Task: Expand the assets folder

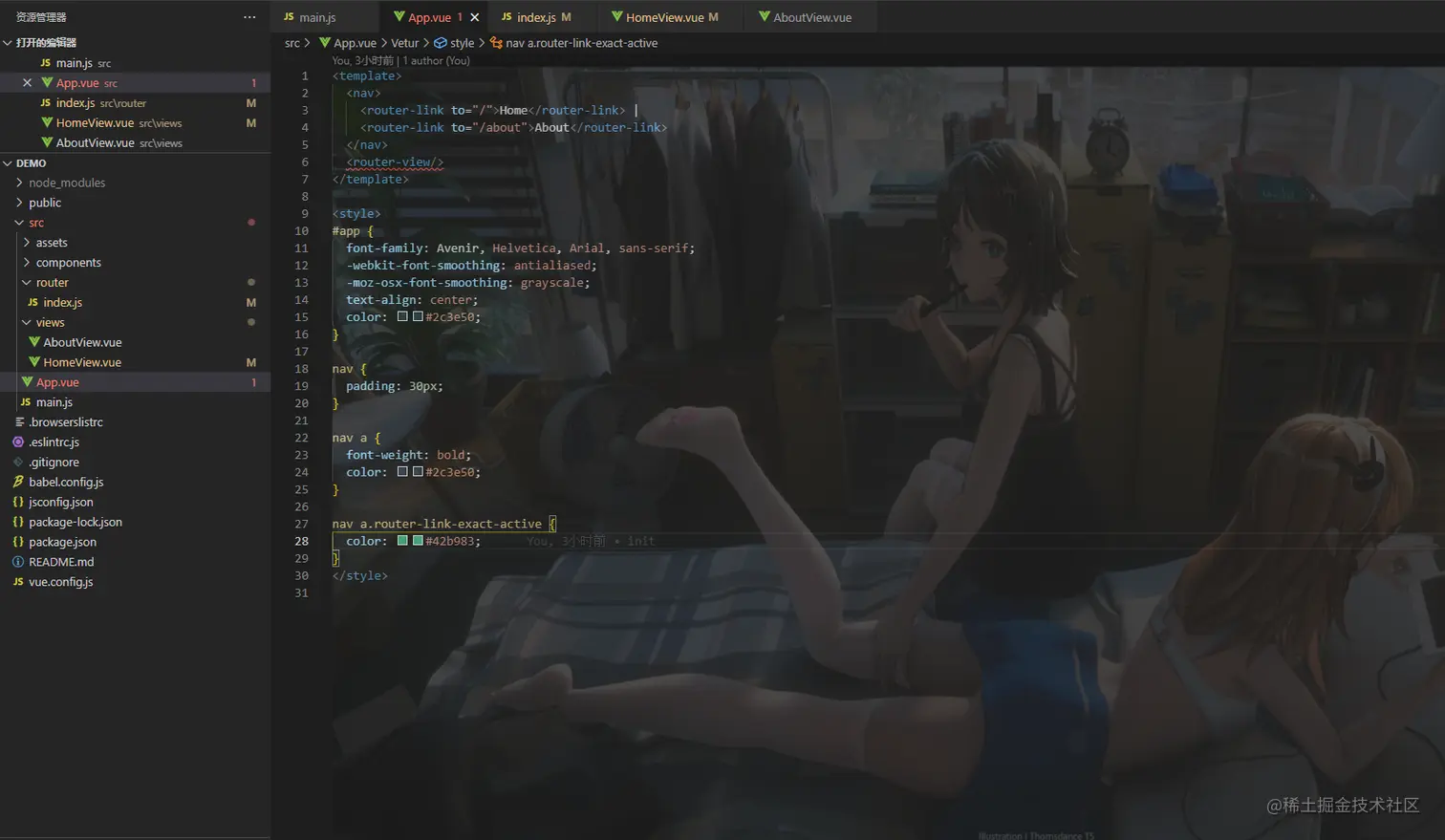Action: tap(52, 243)
